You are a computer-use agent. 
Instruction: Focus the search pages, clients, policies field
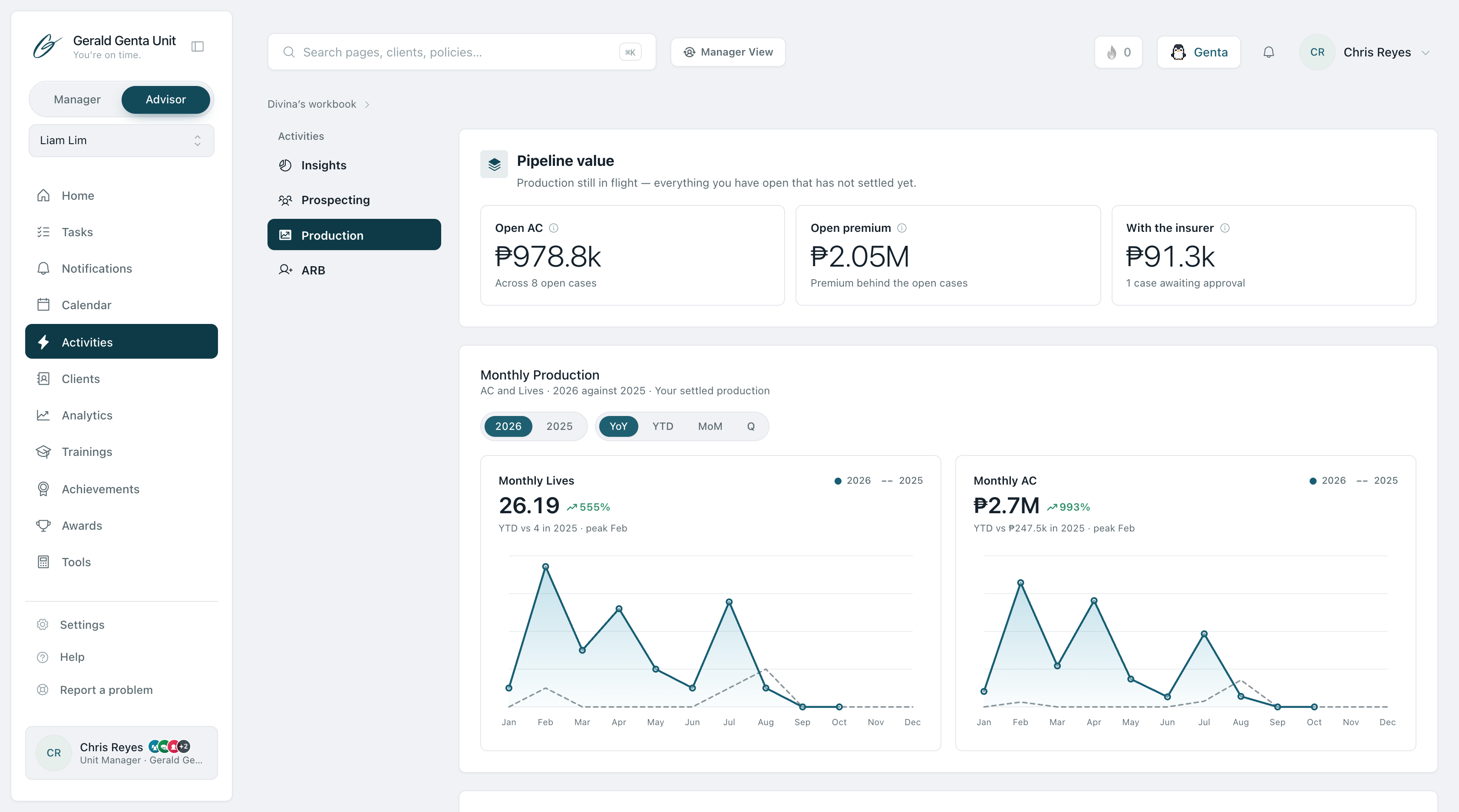click(462, 52)
